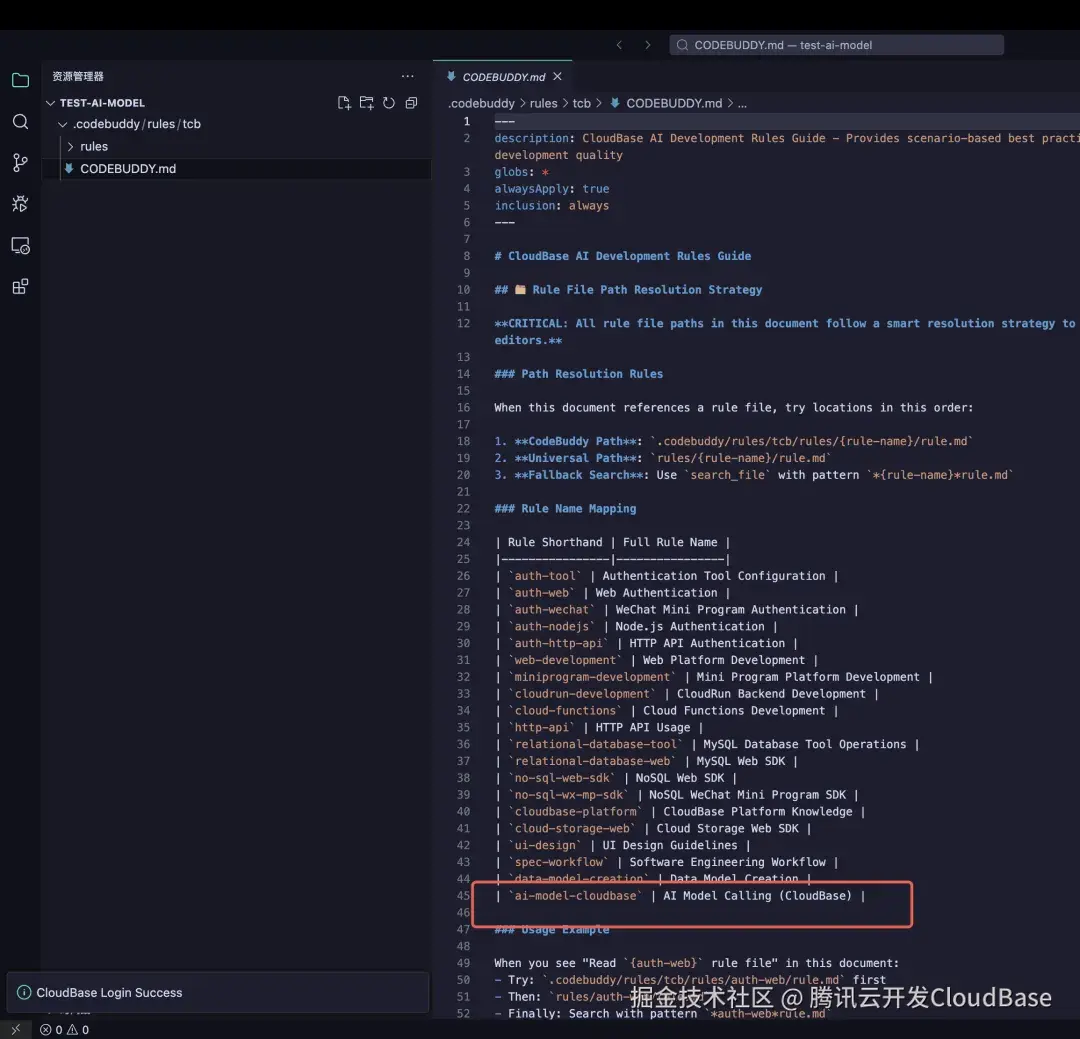Screen dimensions: 1080x1039
Task: Click the command center search field
Action: click(836, 45)
